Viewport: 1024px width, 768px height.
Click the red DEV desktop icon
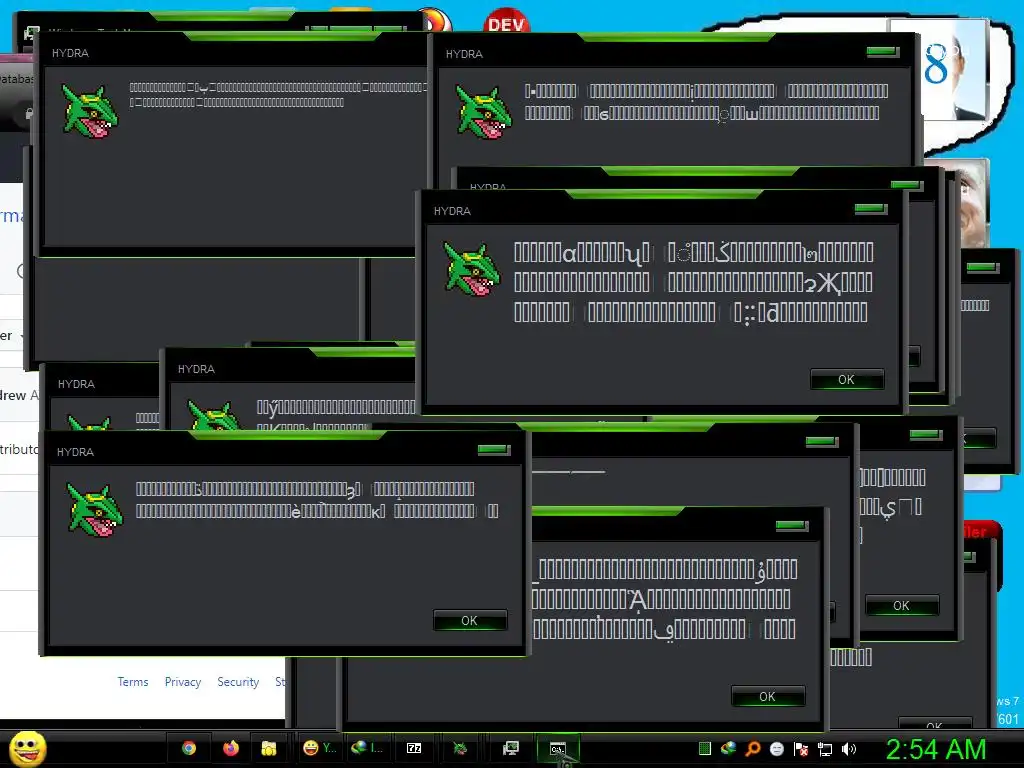pyautogui.click(x=506, y=22)
